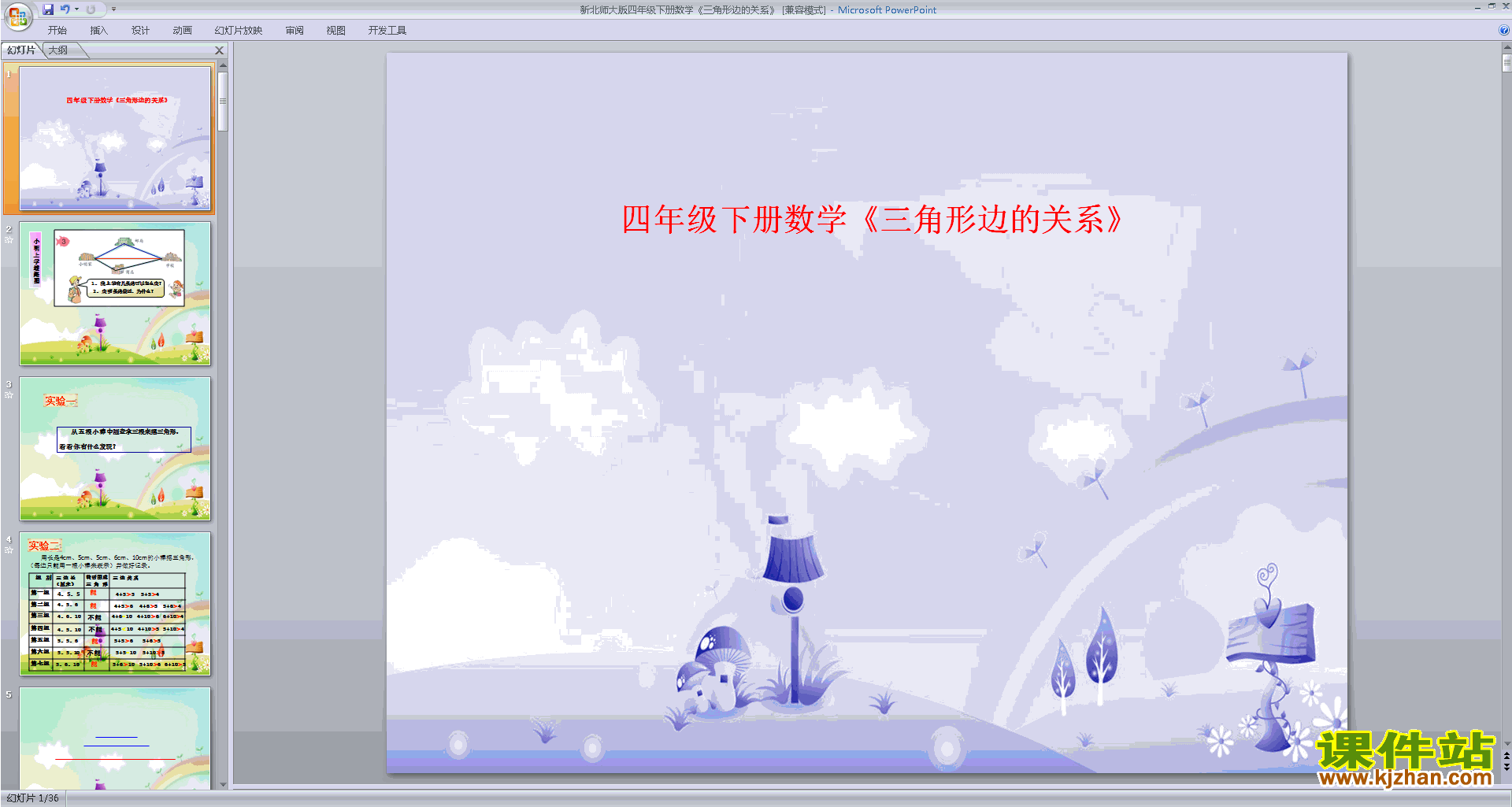Go to previous slide with double up arrow

pos(1506,756)
